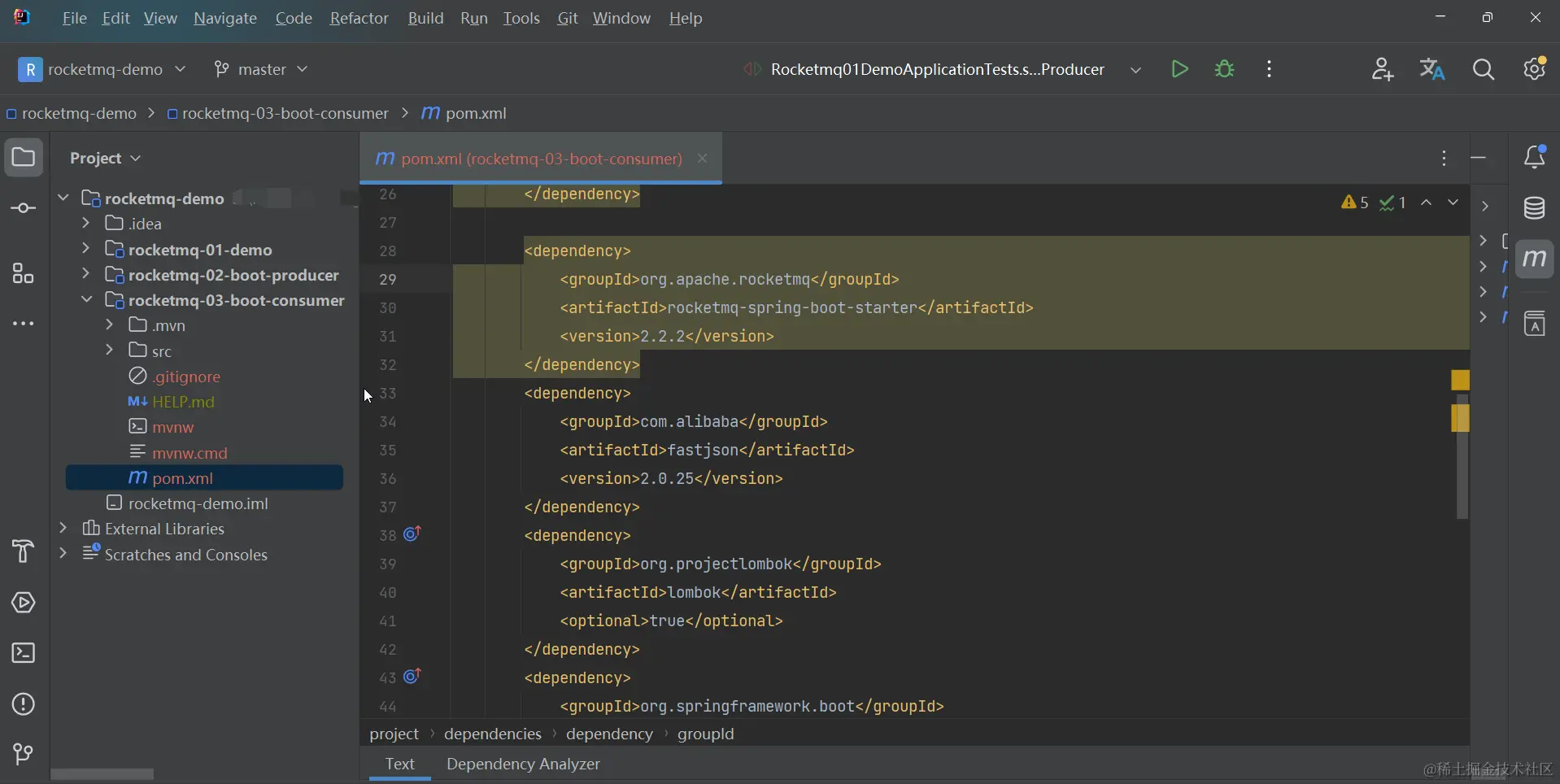Image resolution: width=1560 pixels, height=784 pixels.
Task: Show more tool windows ellipsis
Action: click(x=24, y=324)
